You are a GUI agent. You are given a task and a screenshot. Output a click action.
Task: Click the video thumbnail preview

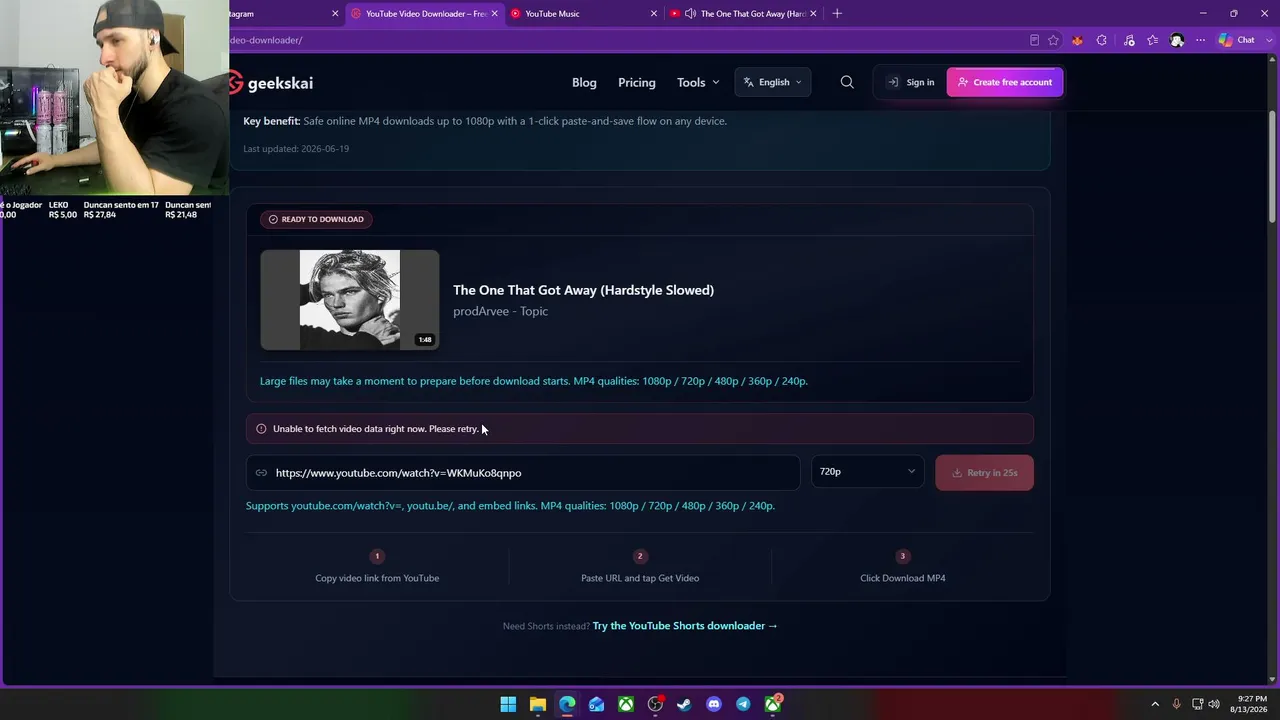[349, 300]
